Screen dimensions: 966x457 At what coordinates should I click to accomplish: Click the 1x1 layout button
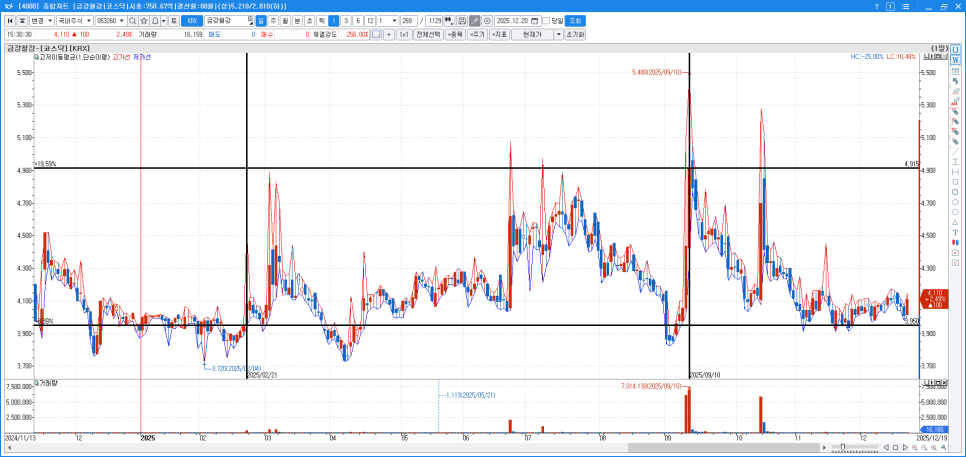pos(404,34)
